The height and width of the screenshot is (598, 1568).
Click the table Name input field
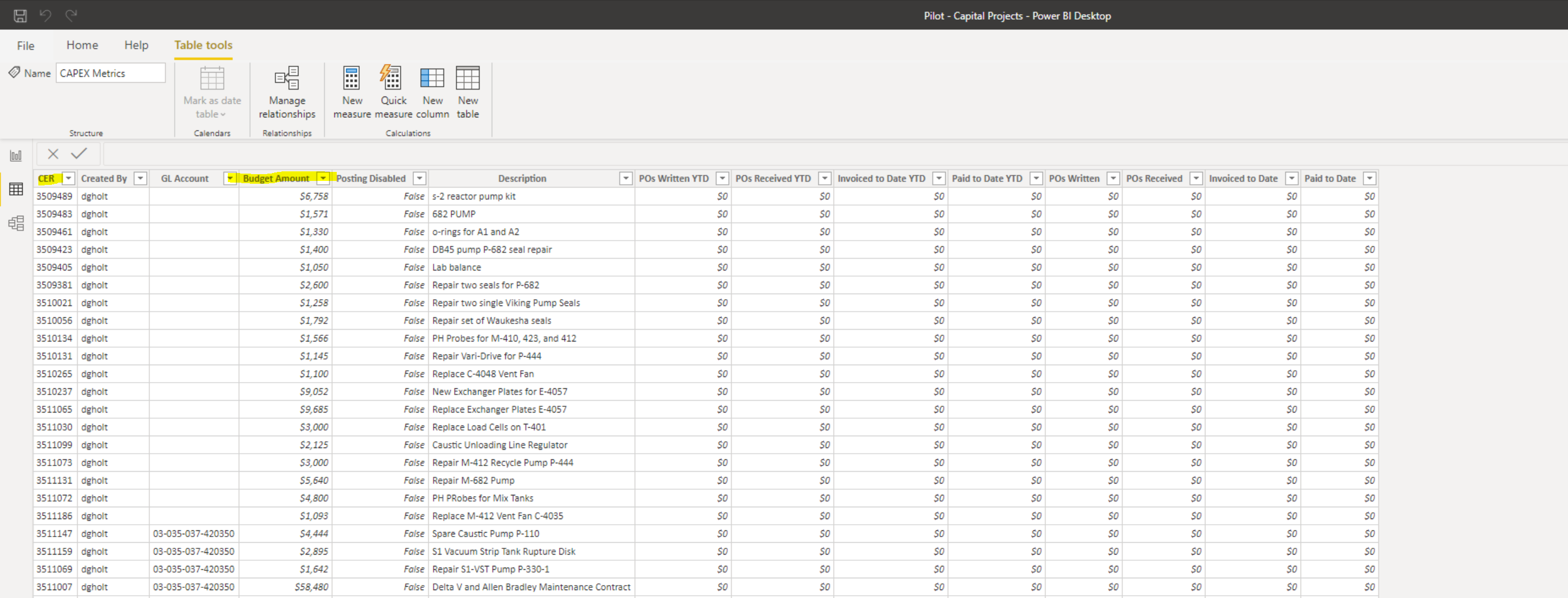tap(111, 73)
